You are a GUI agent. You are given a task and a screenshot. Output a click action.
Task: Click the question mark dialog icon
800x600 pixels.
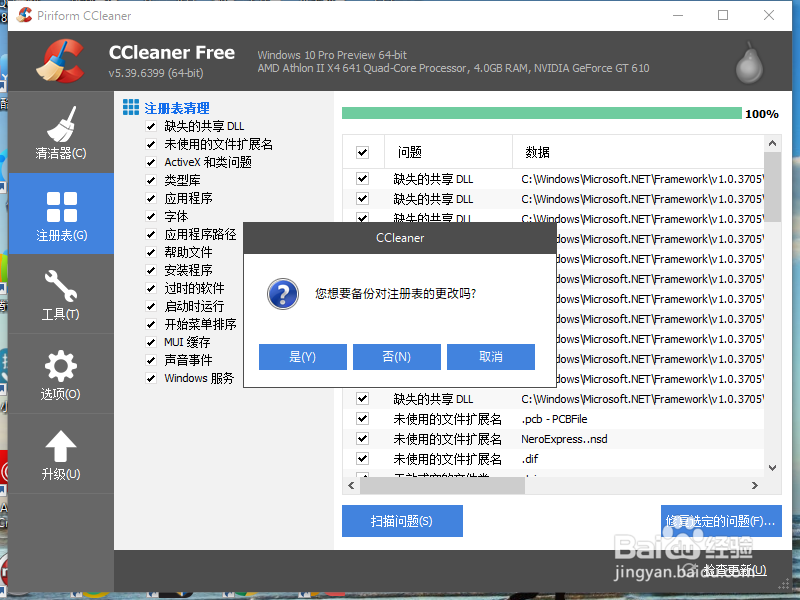(283, 294)
